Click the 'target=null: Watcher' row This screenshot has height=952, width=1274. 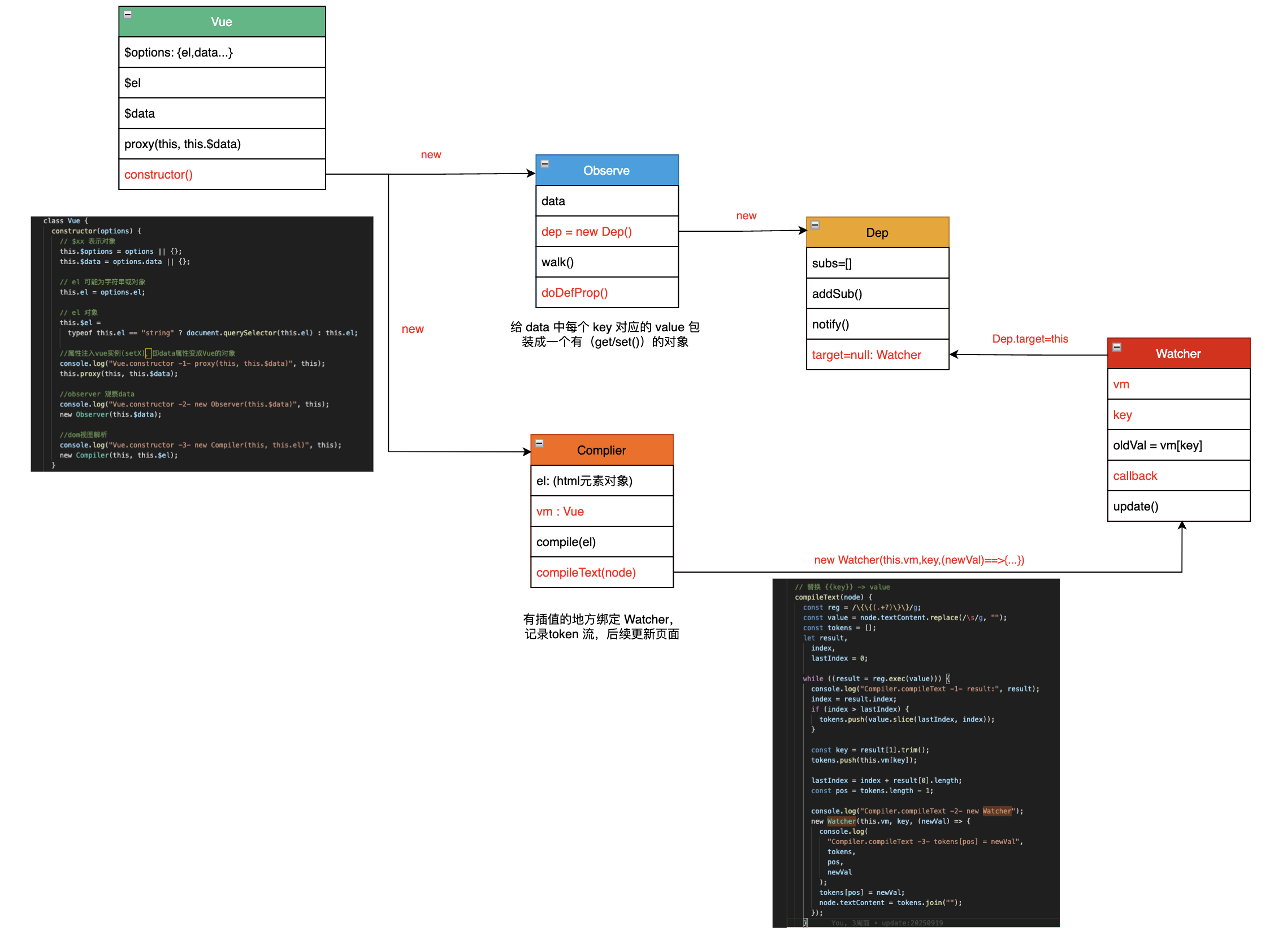[877, 355]
